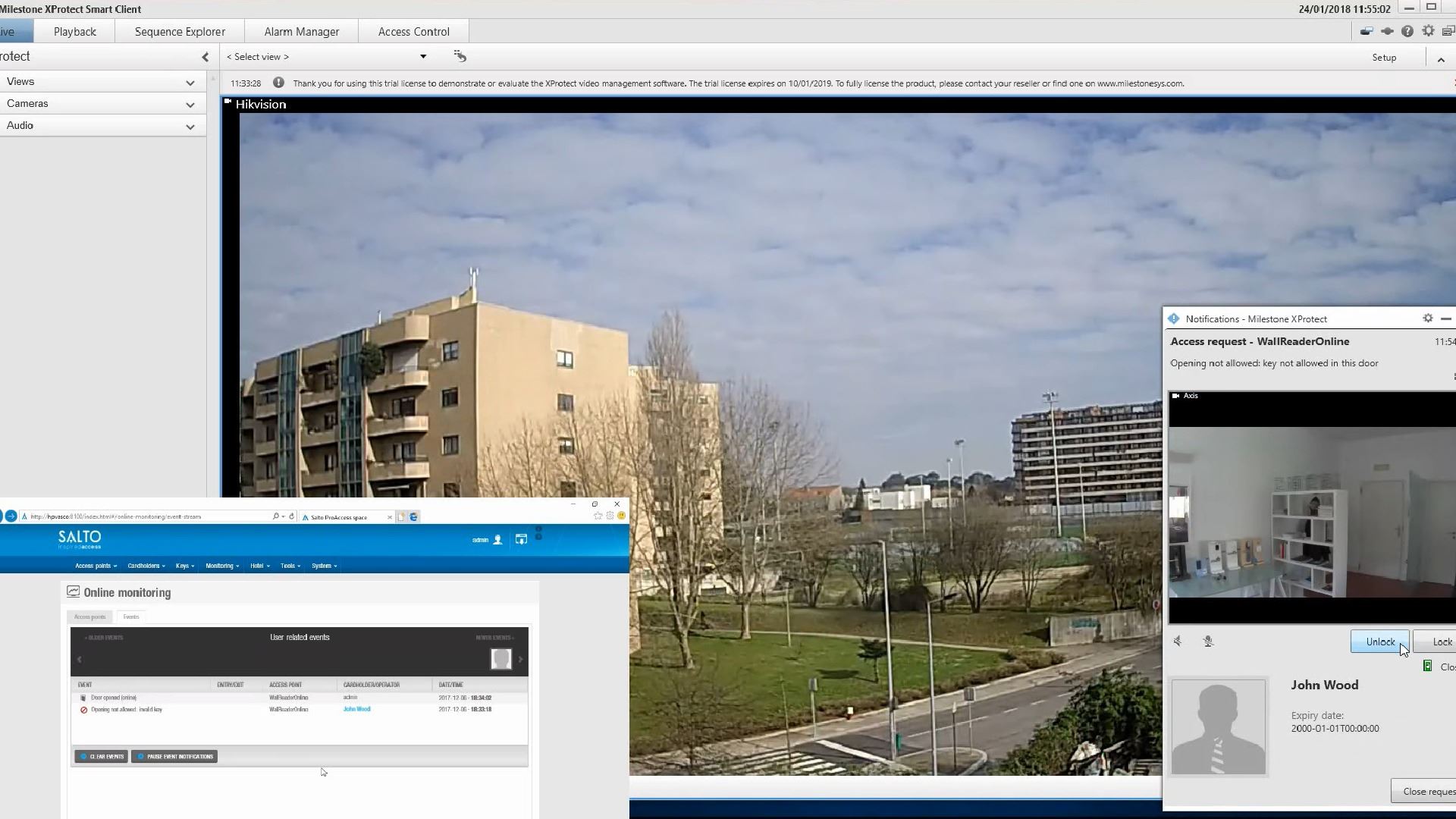Click the Setup button
The image size is (1456, 819).
(1384, 58)
